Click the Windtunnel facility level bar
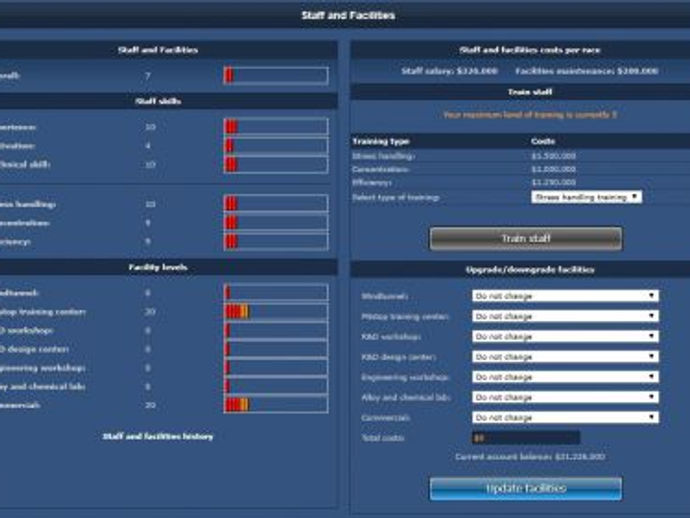Image resolution: width=690 pixels, height=518 pixels. [x=276, y=293]
